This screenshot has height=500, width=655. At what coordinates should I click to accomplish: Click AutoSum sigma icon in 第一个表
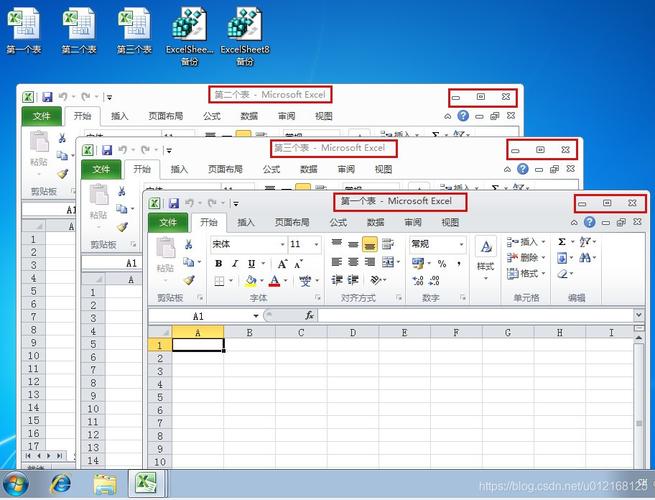[562, 242]
